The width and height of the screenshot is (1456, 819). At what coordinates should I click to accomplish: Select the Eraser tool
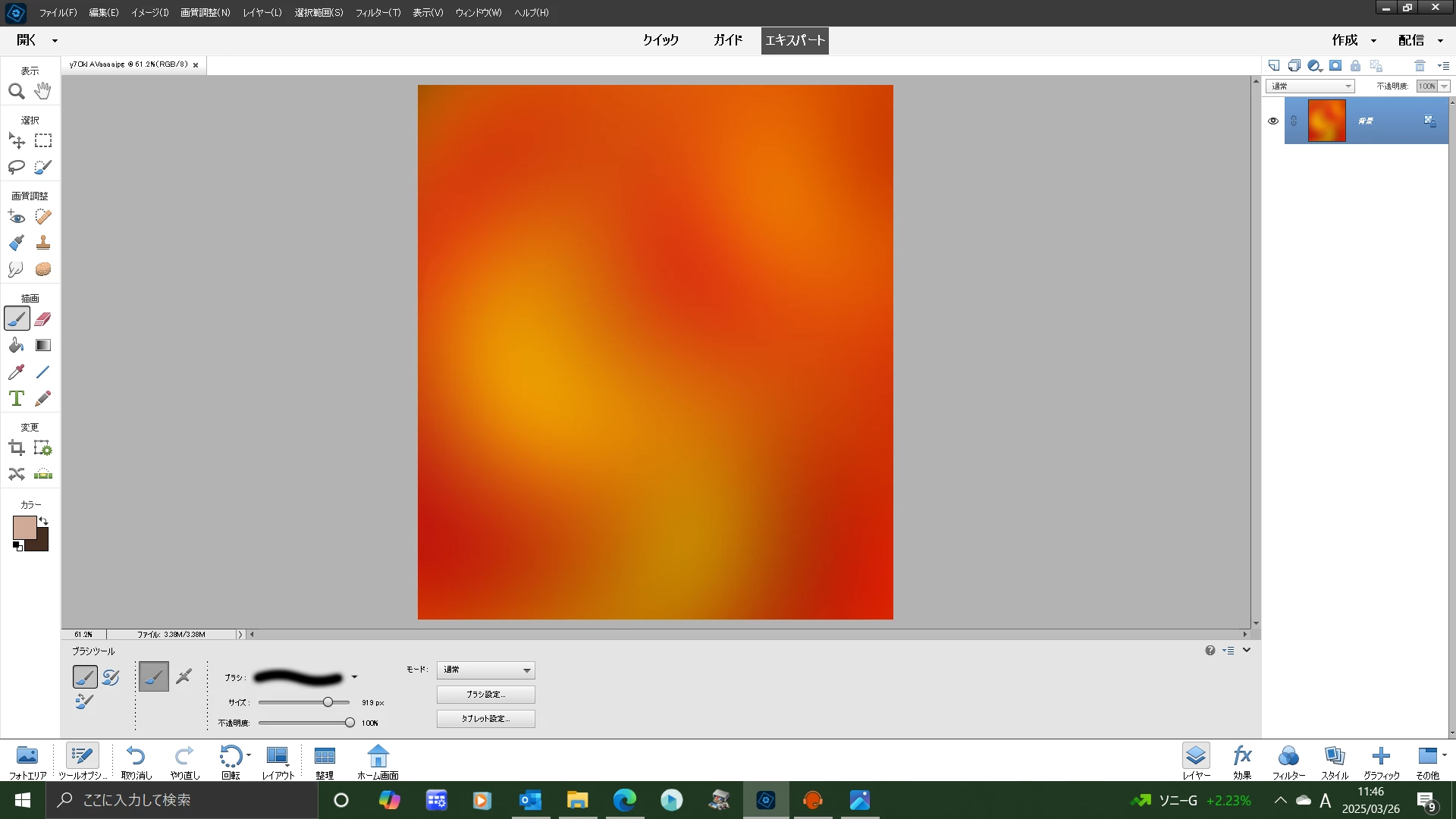point(43,319)
